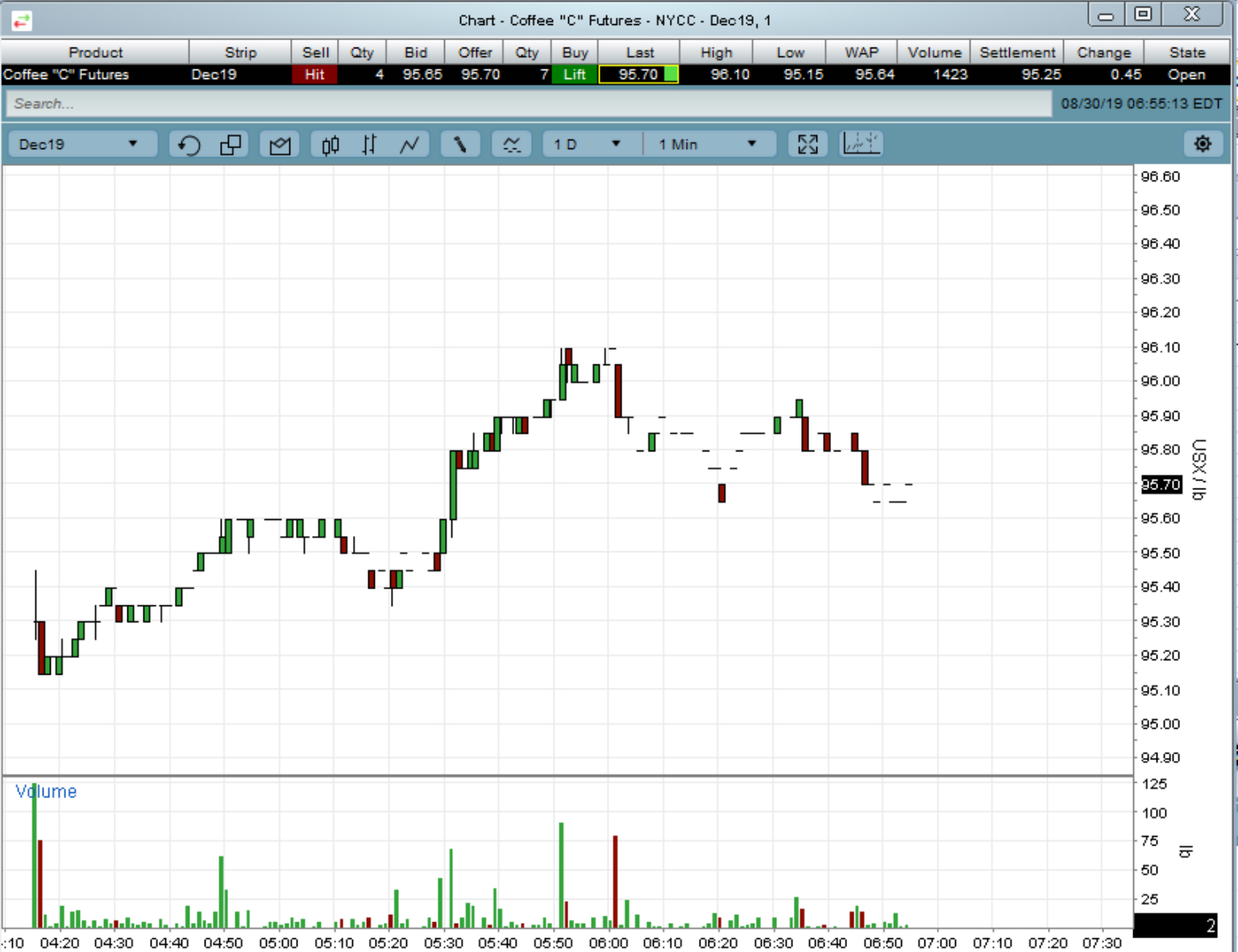Viewport: 1238px width, 952px height.
Task: Click the green Lift buy button
Action: coord(575,75)
